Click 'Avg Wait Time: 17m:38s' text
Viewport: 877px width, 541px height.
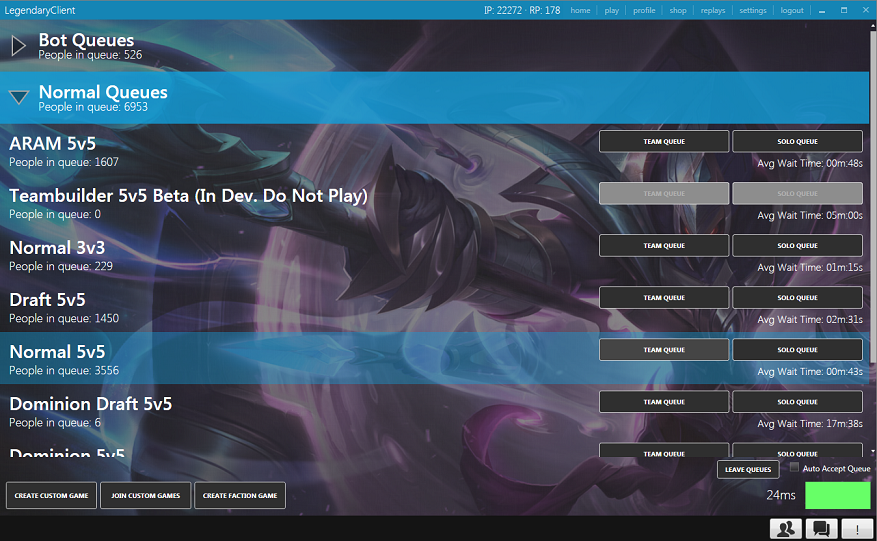pyautogui.click(x=810, y=424)
